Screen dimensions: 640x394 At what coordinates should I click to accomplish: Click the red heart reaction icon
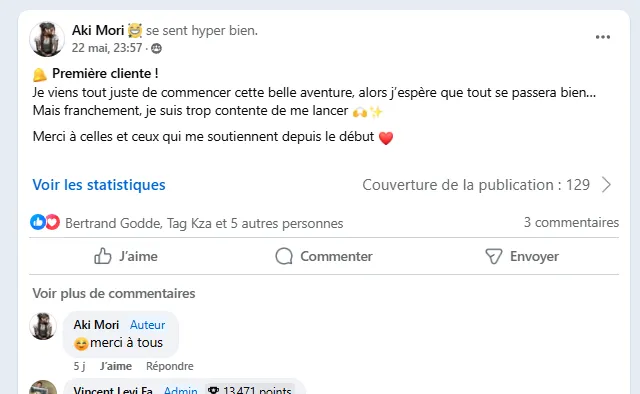pyautogui.click(x=53, y=223)
